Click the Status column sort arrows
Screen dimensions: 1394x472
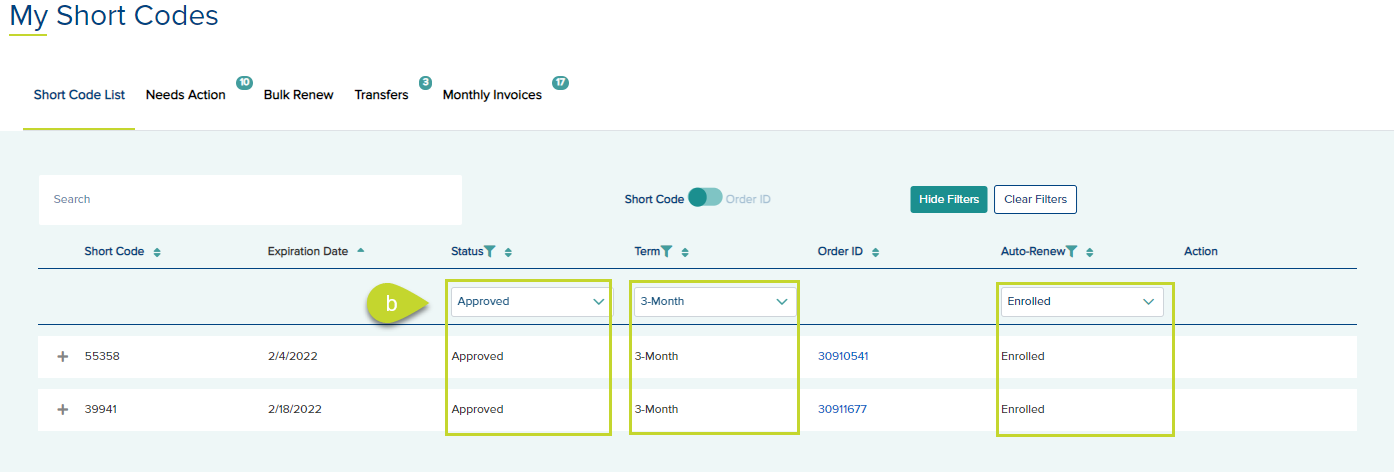point(508,252)
